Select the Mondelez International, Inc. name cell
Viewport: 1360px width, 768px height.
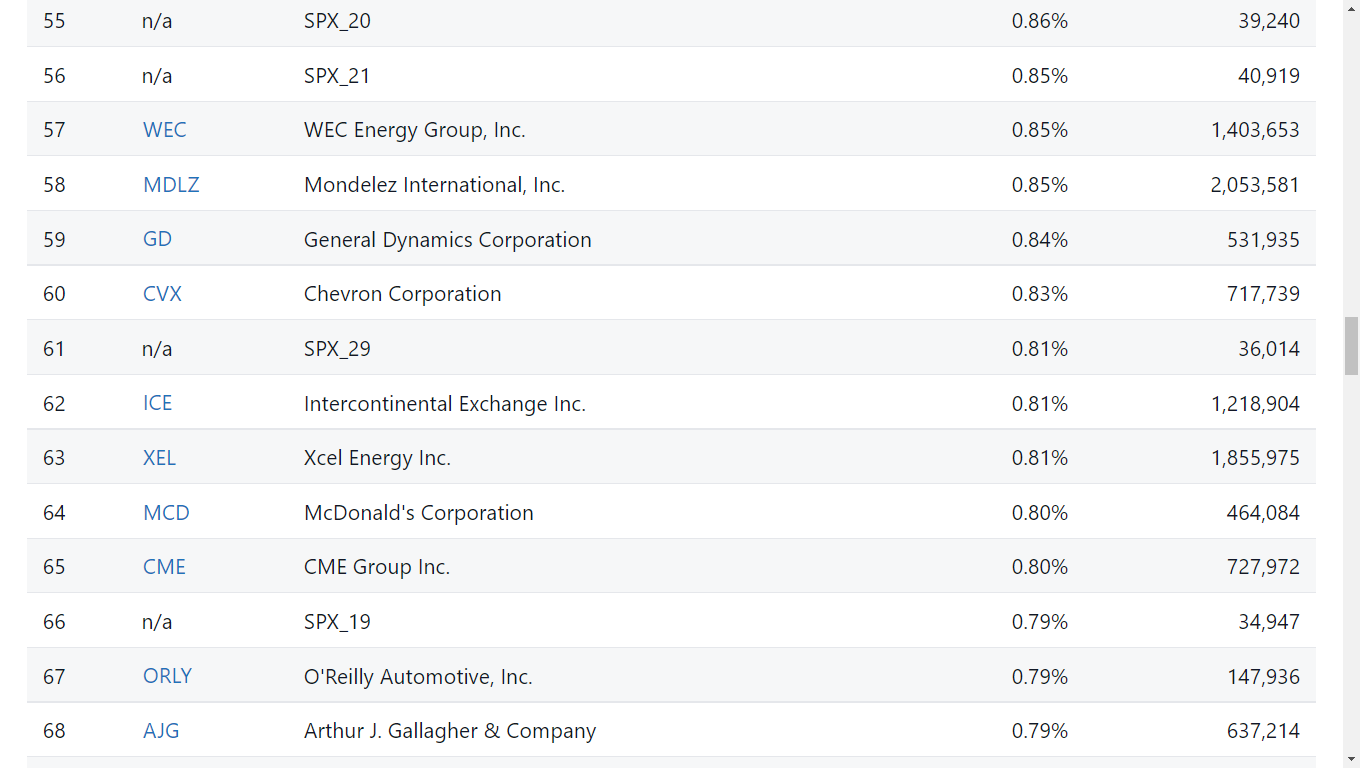tap(435, 185)
